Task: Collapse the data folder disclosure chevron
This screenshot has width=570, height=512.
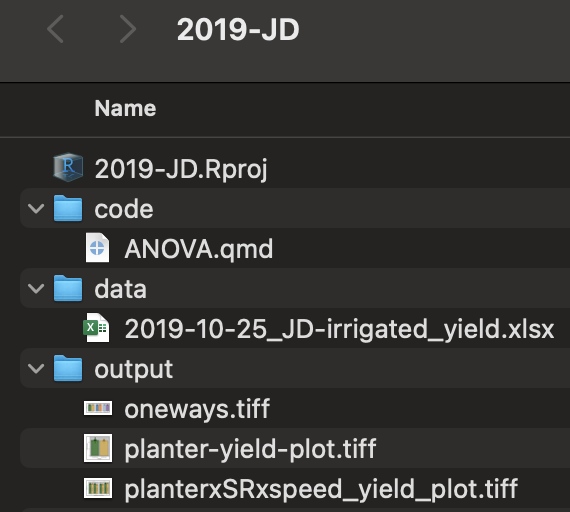Action: tap(36, 288)
